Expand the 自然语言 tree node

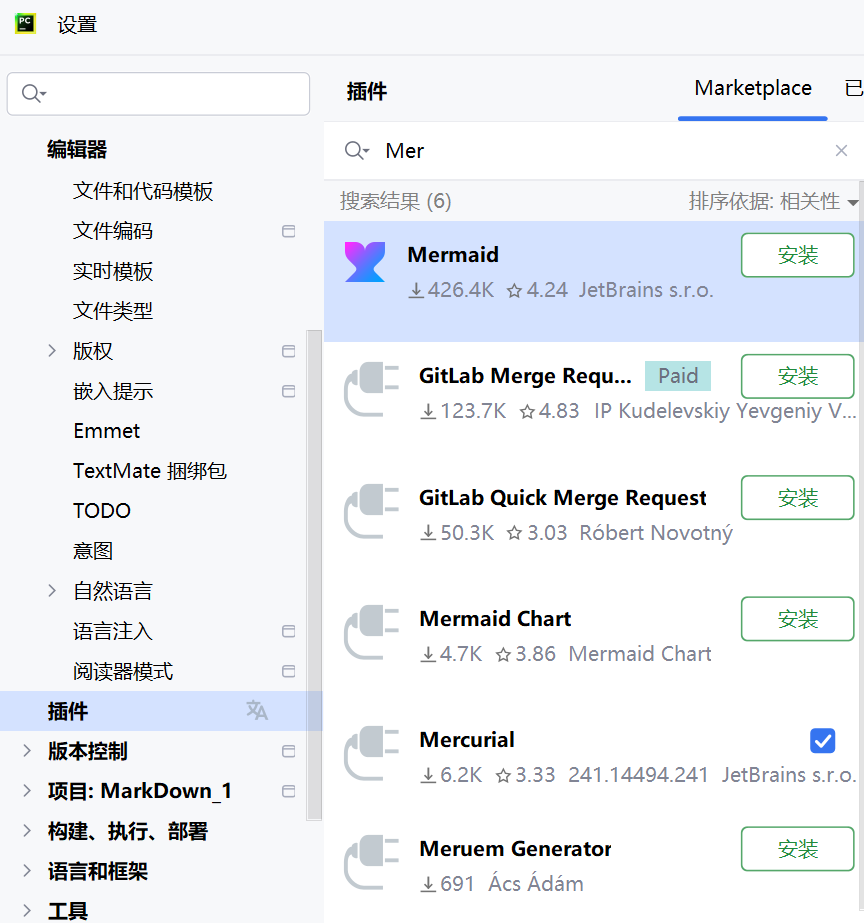tap(52, 591)
